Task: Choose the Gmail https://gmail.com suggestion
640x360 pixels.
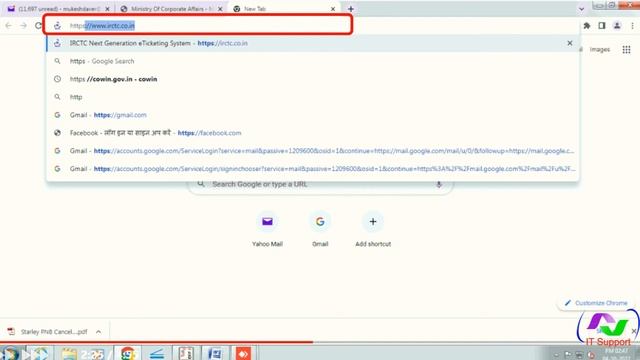Action: tap(313, 115)
